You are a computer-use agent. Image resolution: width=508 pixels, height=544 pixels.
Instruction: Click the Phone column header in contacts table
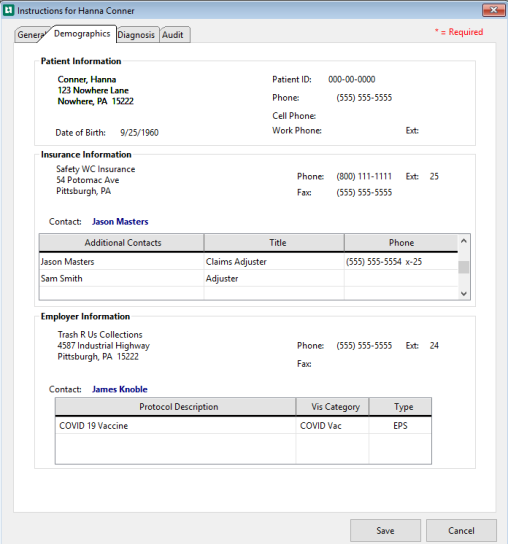click(401, 243)
